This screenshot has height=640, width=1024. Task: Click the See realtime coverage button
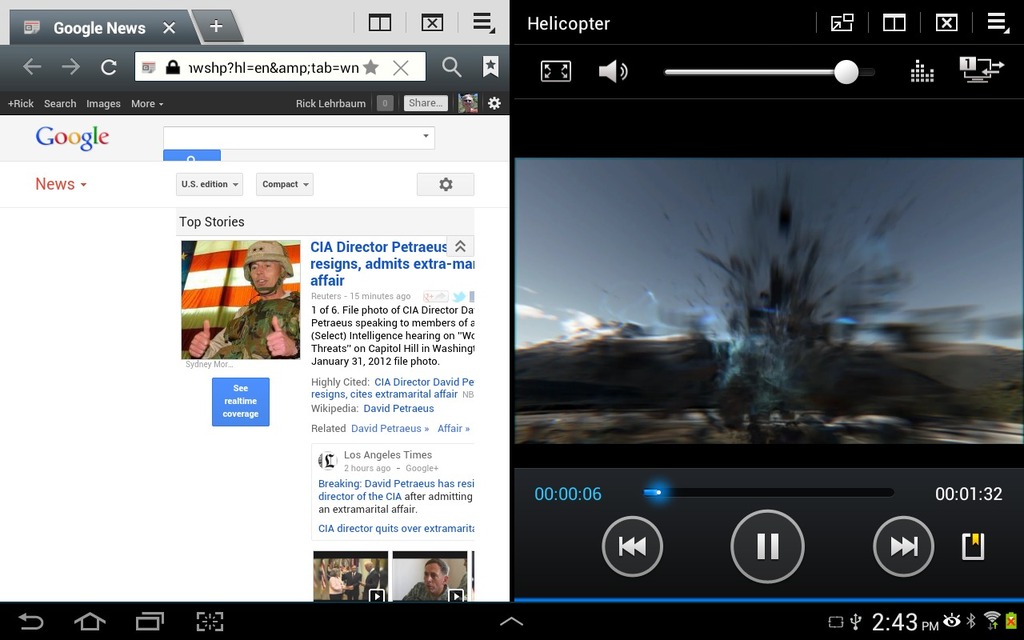pos(240,401)
